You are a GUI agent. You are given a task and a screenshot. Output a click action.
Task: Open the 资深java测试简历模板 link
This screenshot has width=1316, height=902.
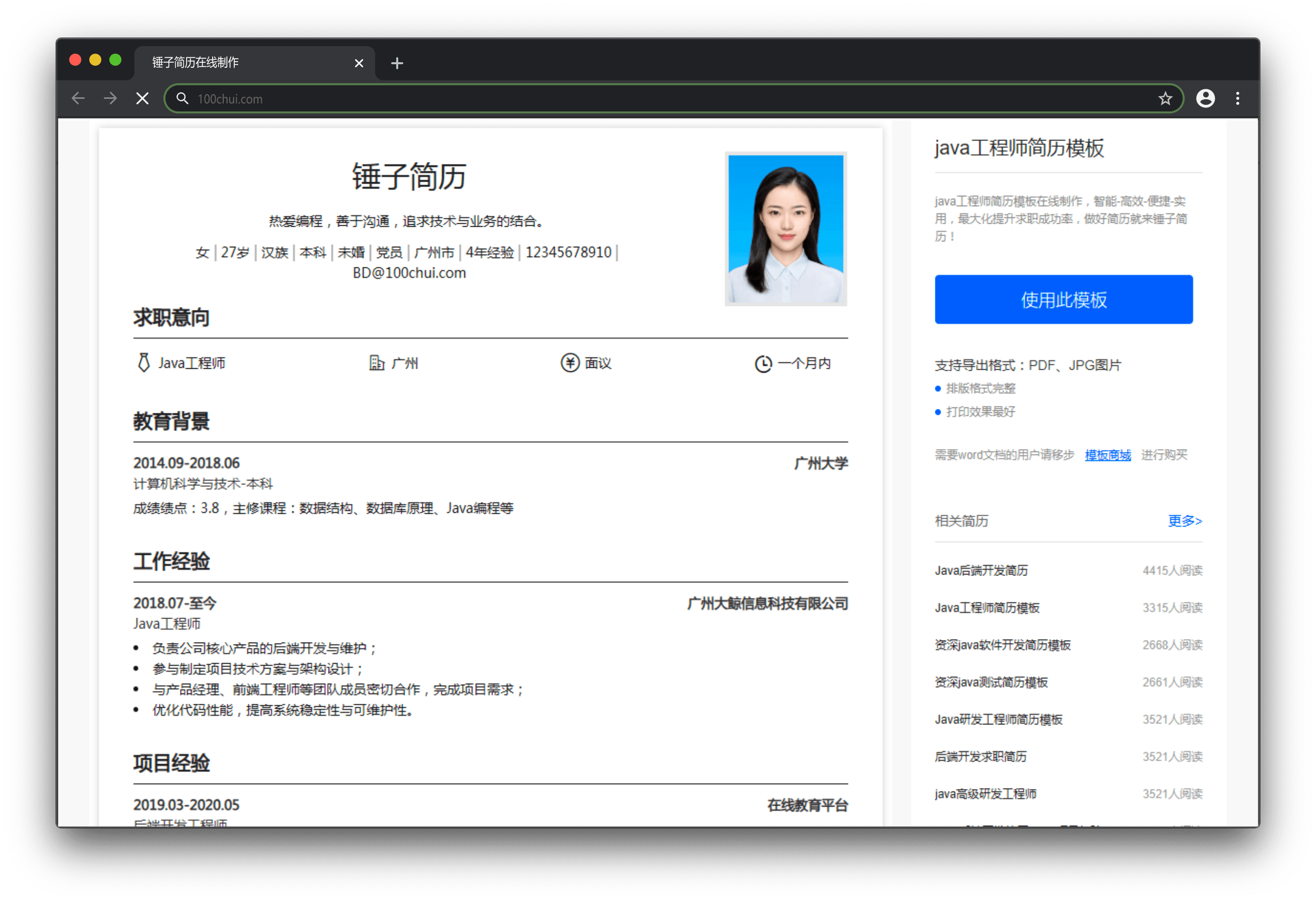tap(991, 682)
